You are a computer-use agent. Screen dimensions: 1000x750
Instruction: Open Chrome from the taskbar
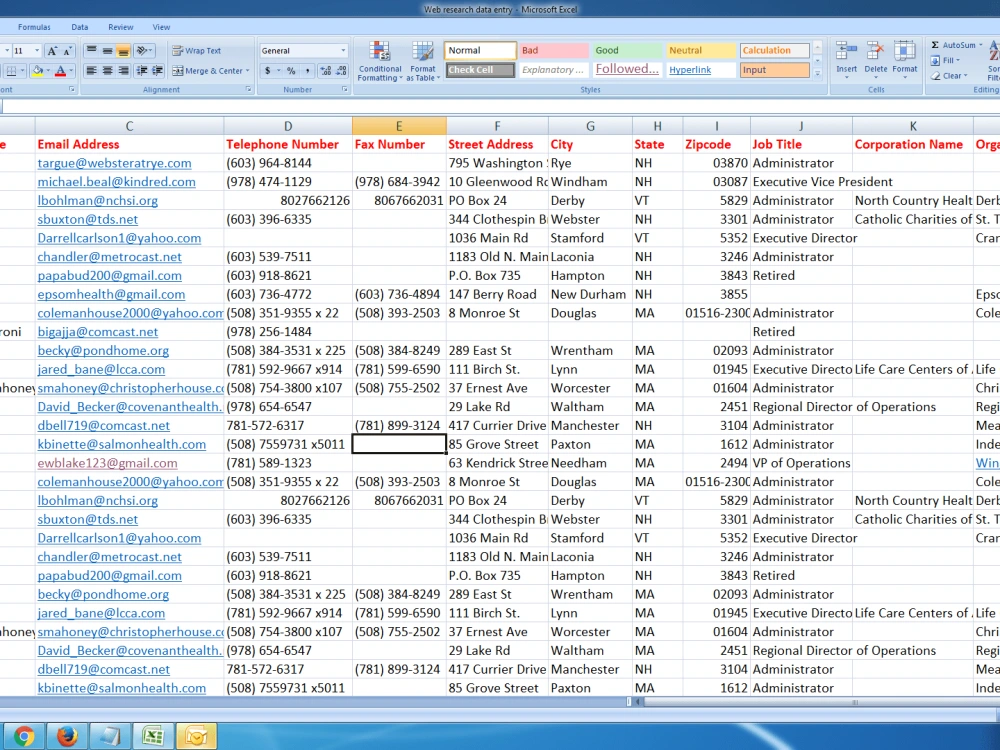coord(24,737)
